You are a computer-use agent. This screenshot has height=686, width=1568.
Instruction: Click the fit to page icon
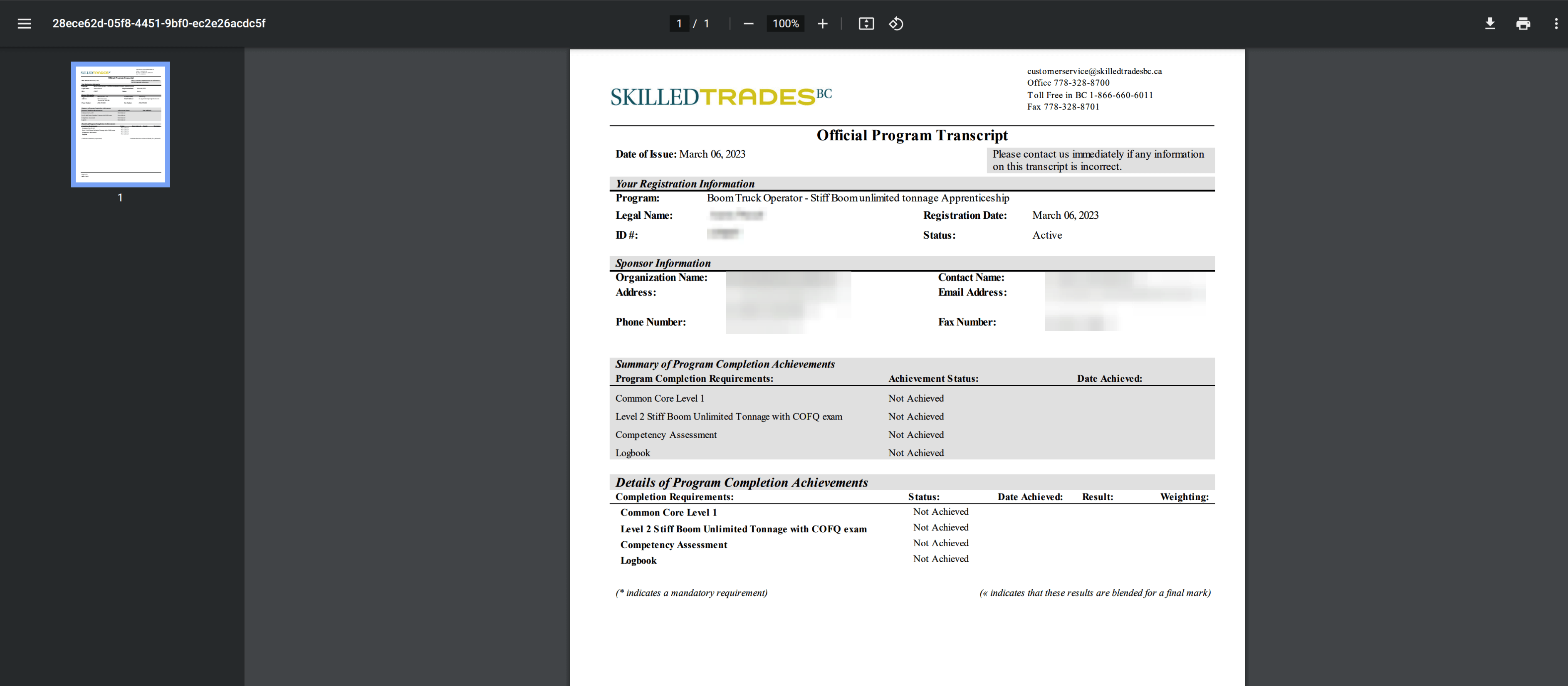[866, 24]
